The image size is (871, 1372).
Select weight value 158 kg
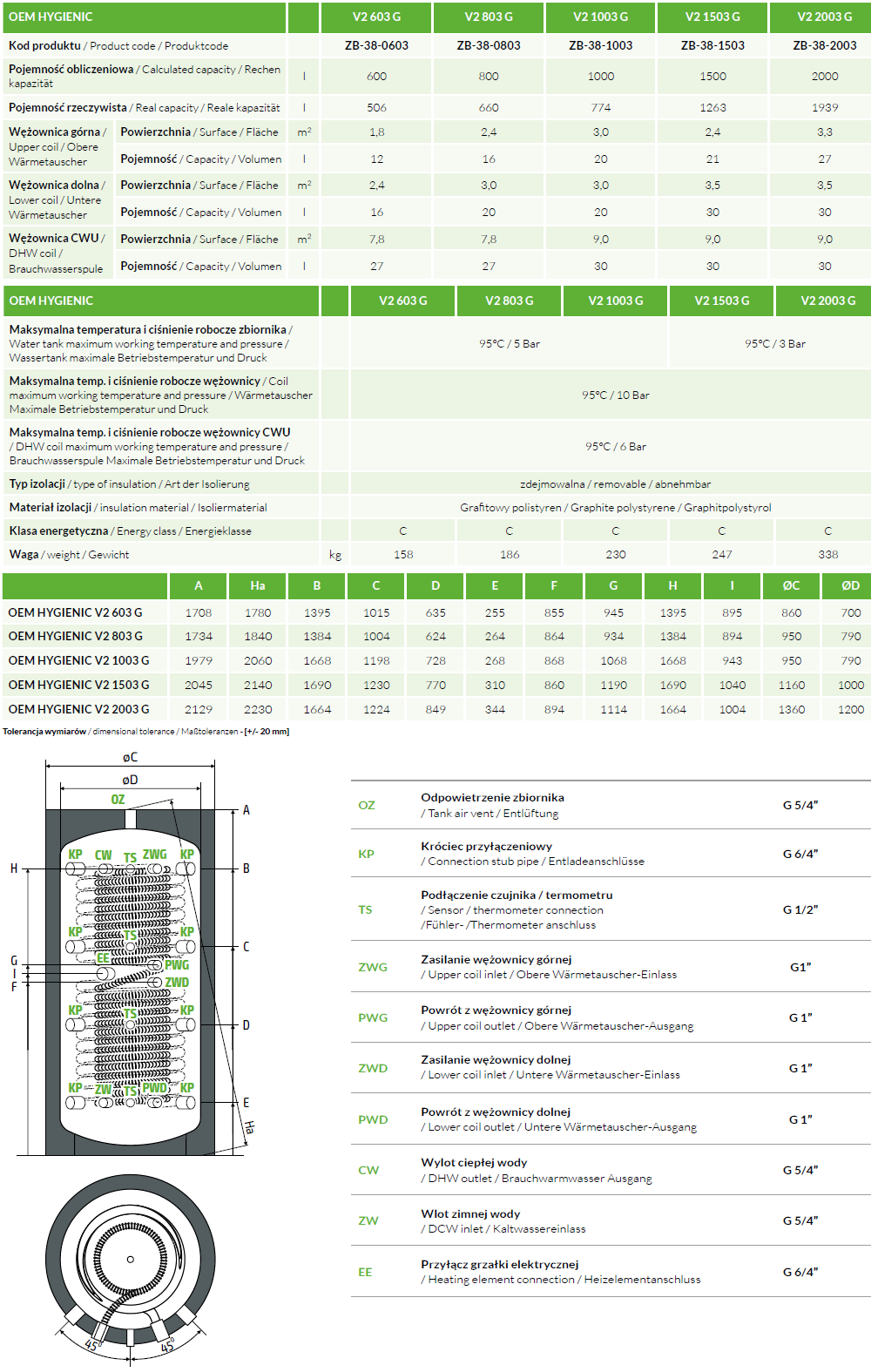coord(403,554)
